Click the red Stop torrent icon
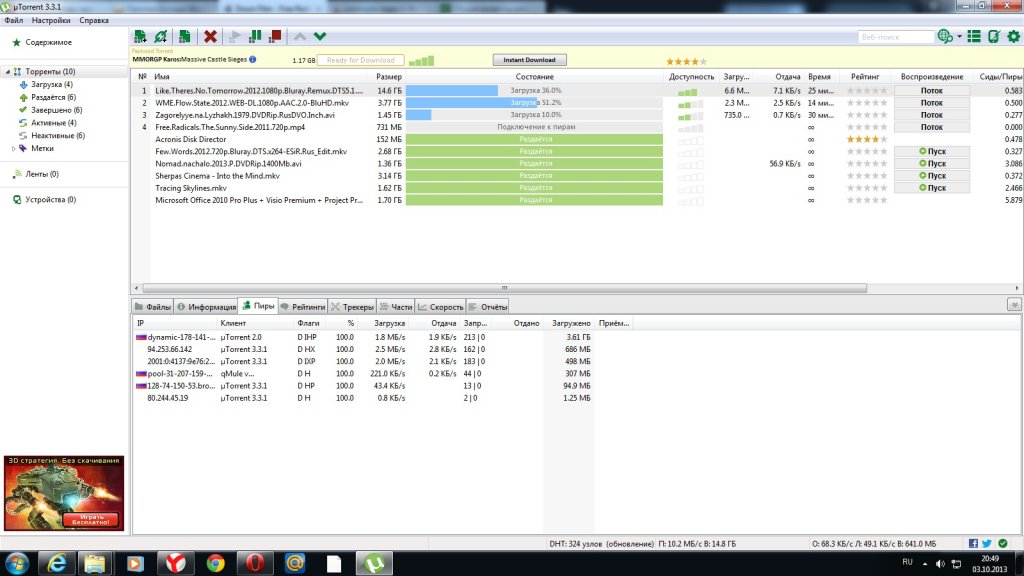1024x576 pixels. click(275, 37)
